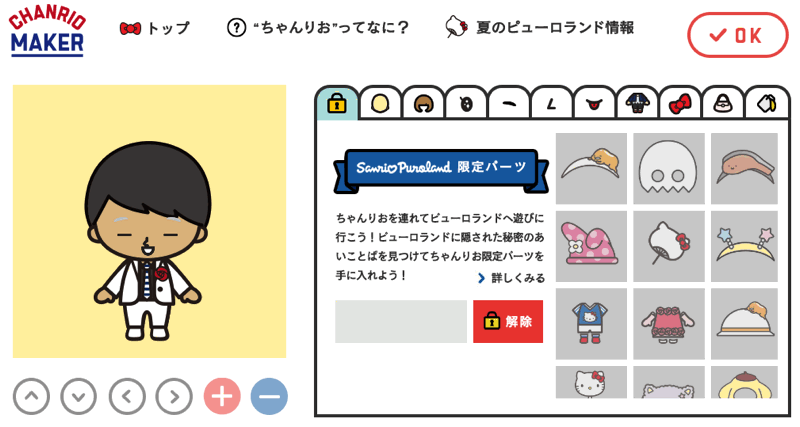
Task: Select the red ribbon accessories tab
Action: [680, 104]
